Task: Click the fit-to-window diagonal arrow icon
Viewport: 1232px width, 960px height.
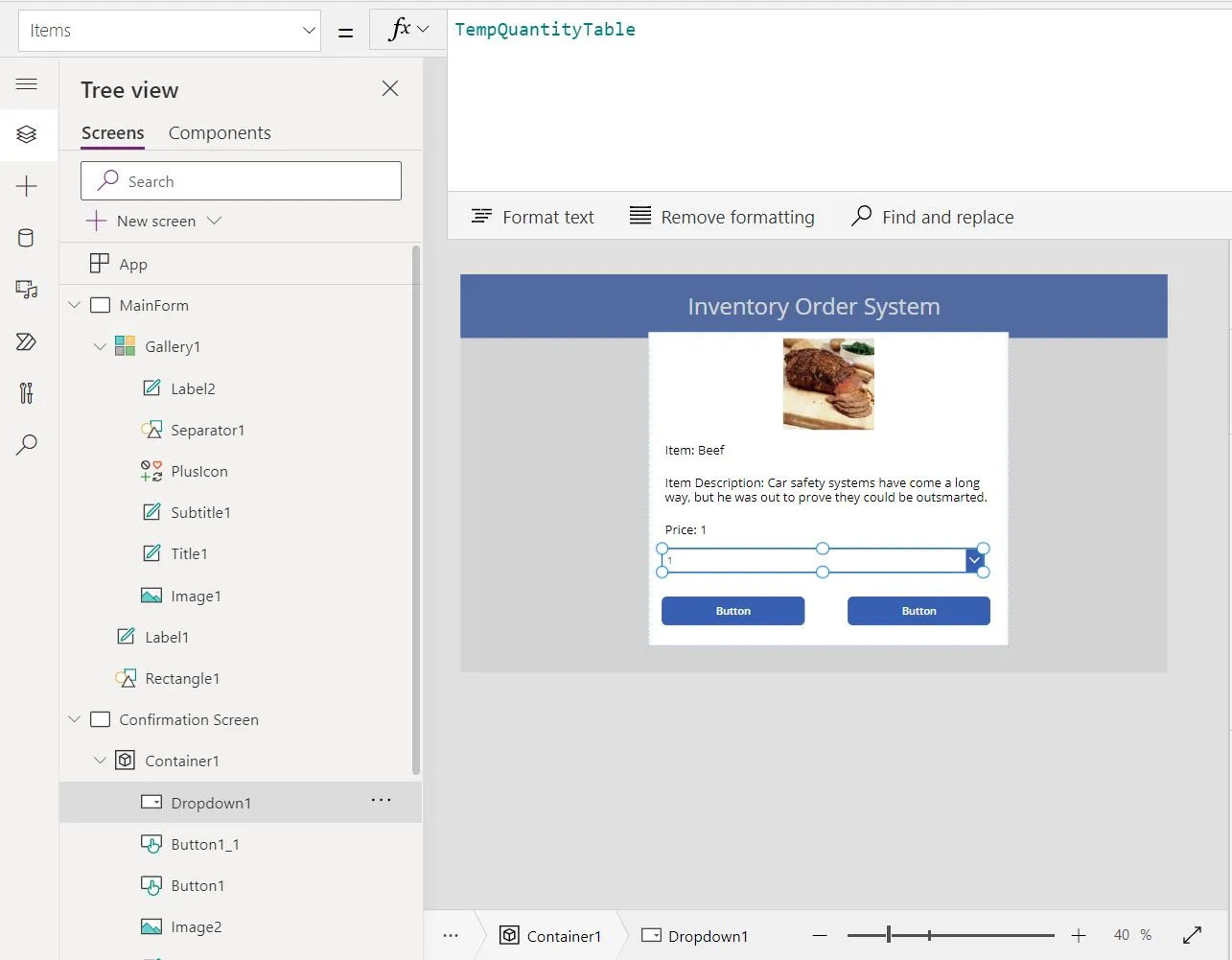Action: (1192, 934)
